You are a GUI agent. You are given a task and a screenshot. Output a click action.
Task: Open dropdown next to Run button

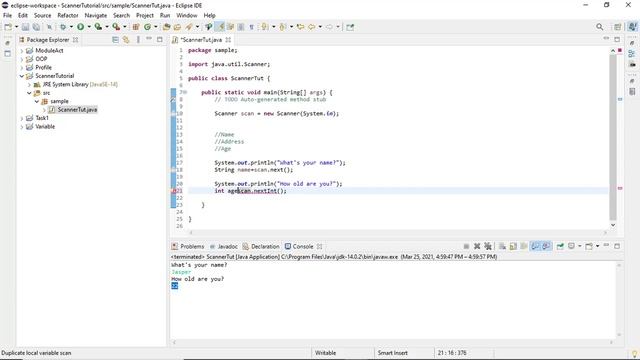coord(89,27)
